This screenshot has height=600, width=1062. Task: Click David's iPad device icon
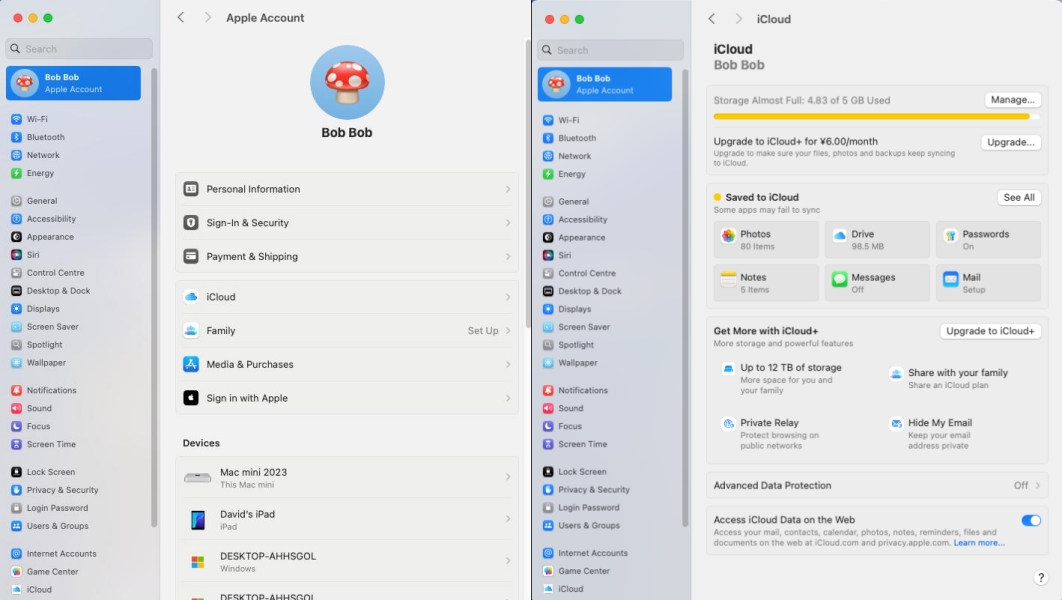(198, 519)
